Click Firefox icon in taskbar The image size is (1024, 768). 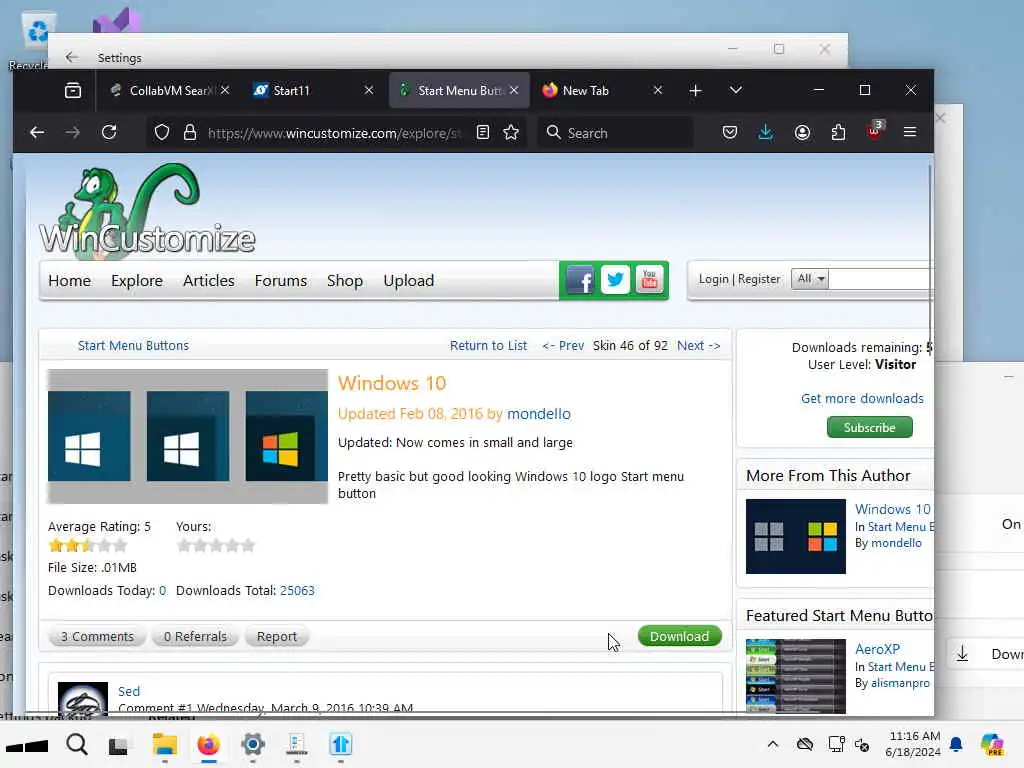click(208, 744)
